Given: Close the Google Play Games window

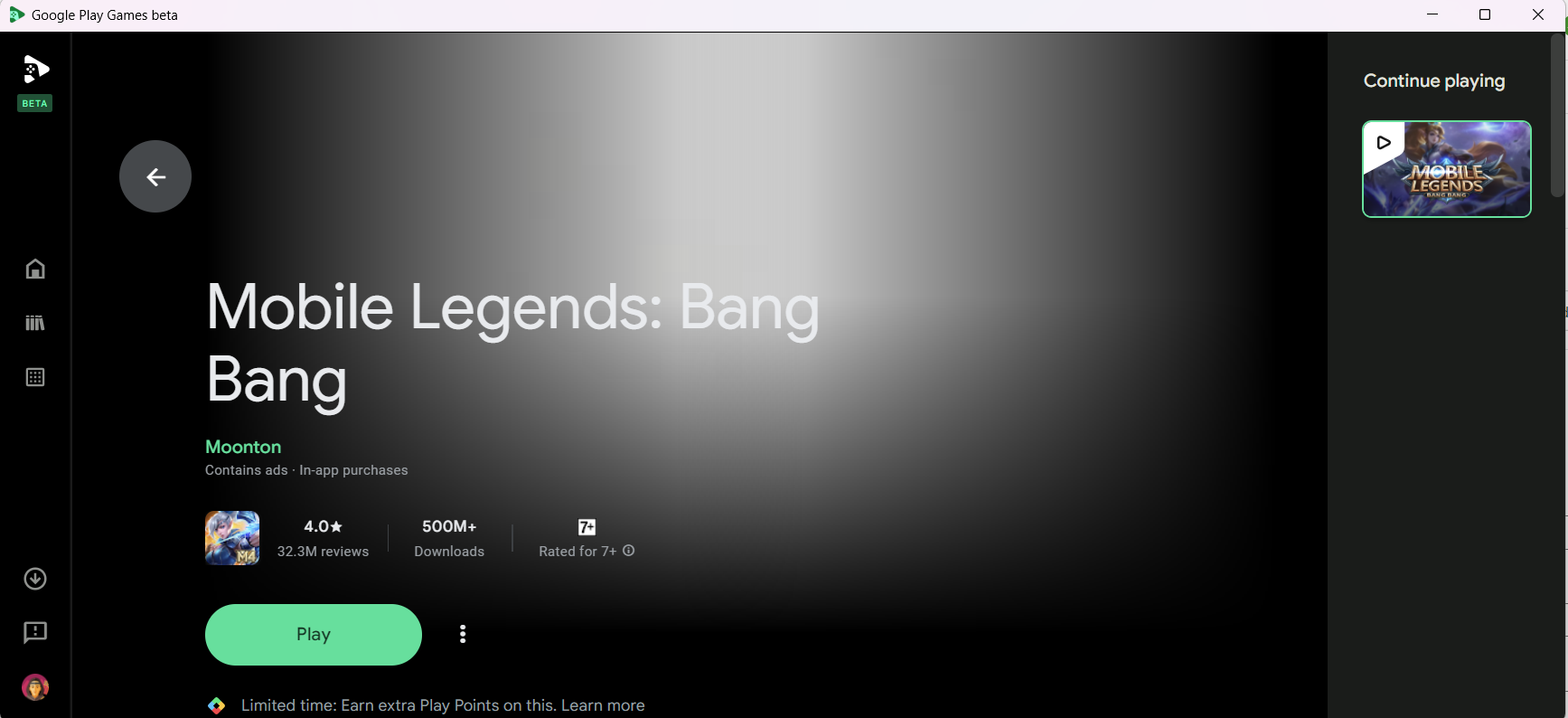Looking at the screenshot, I should tap(1538, 14).
